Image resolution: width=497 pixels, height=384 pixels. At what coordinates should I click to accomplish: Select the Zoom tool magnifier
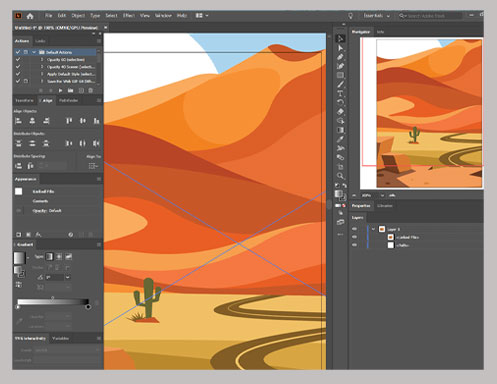(x=340, y=176)
